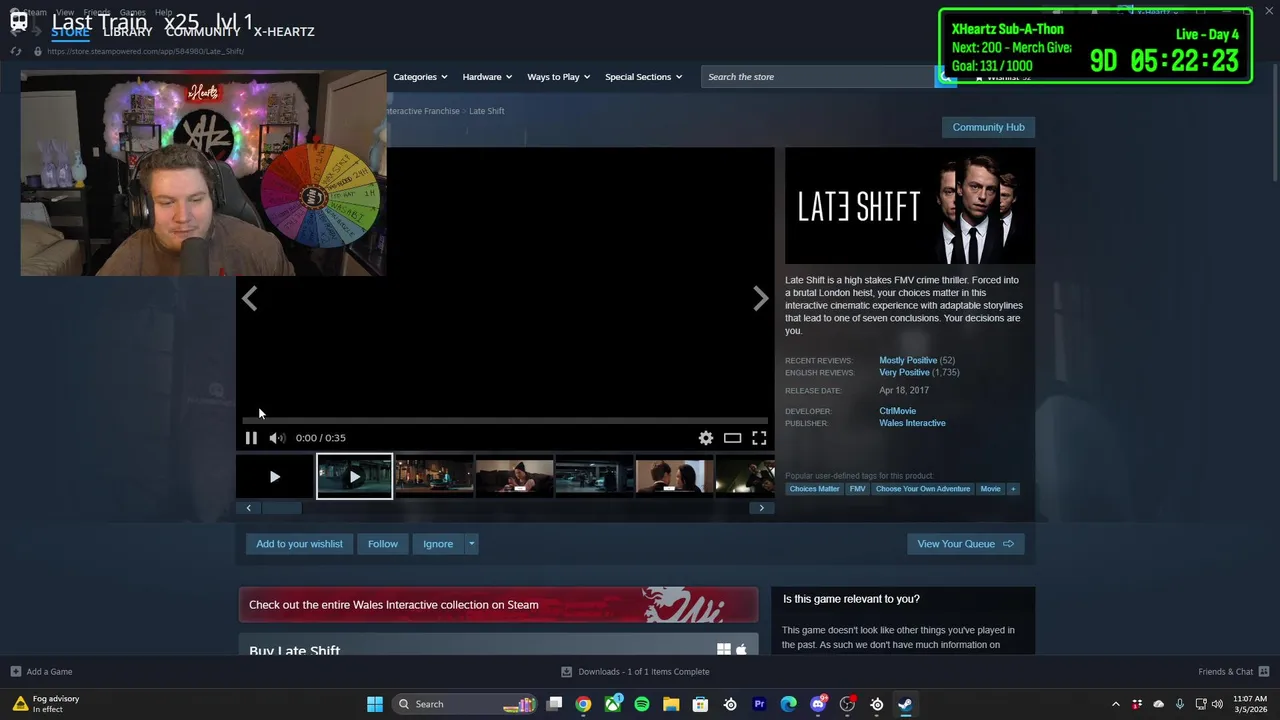The width and height of the screenshot is (1280, 720).
Task: Go to the previous media item arrow
Action: pyautogui.click(x=249, y=298)
